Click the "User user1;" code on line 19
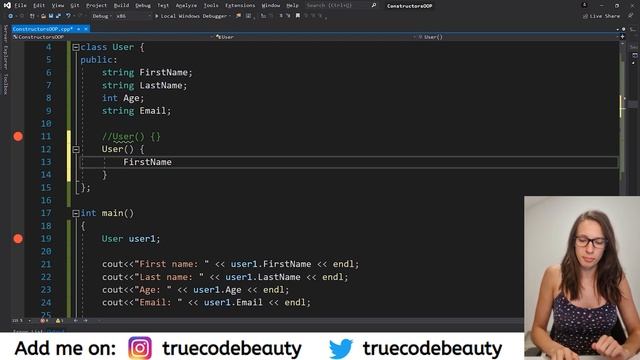The height and width of the screenshot is (360, 640). 131,239
